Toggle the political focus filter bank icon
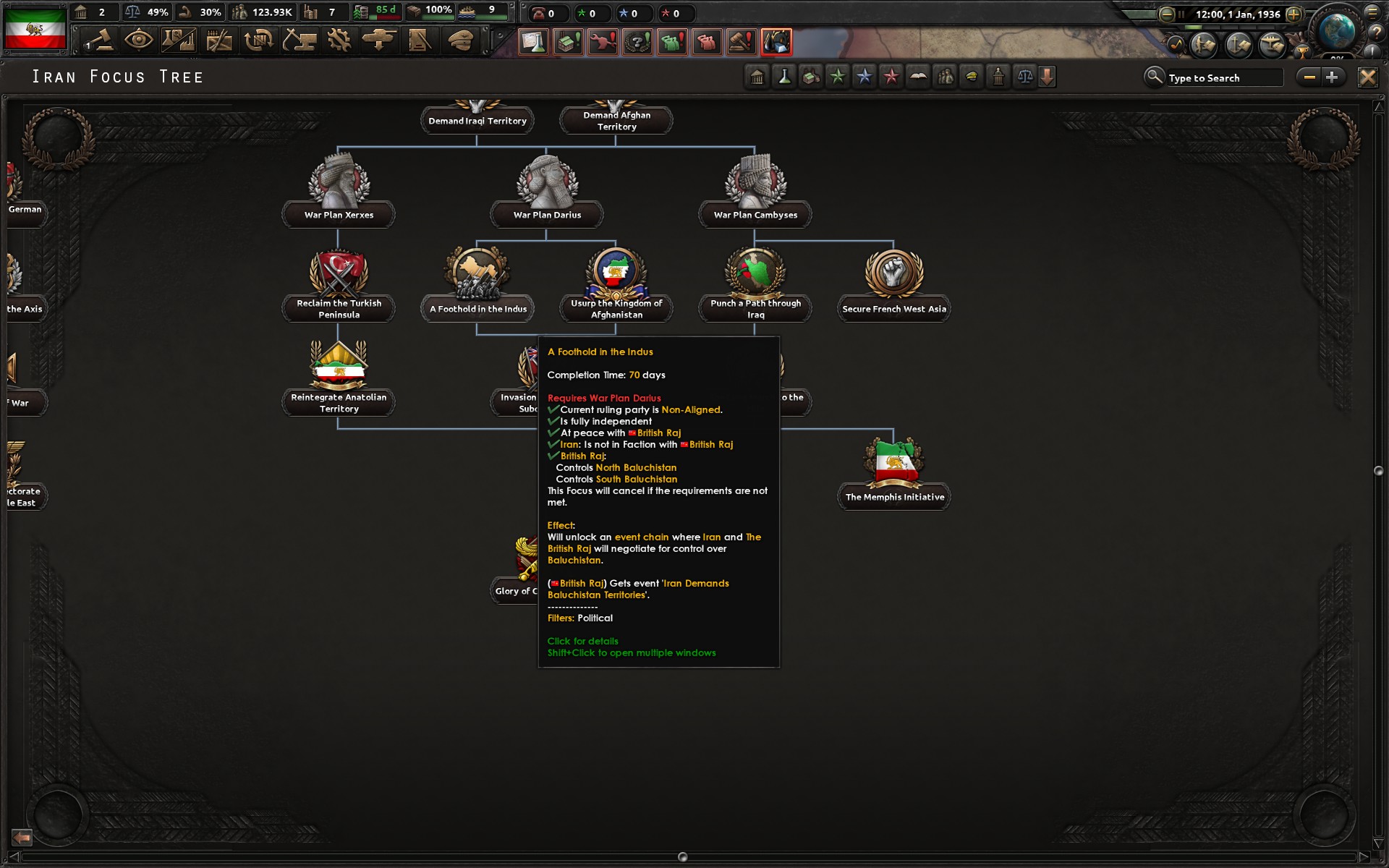The width and height of the screenshot is (1389, 868). 757,77
